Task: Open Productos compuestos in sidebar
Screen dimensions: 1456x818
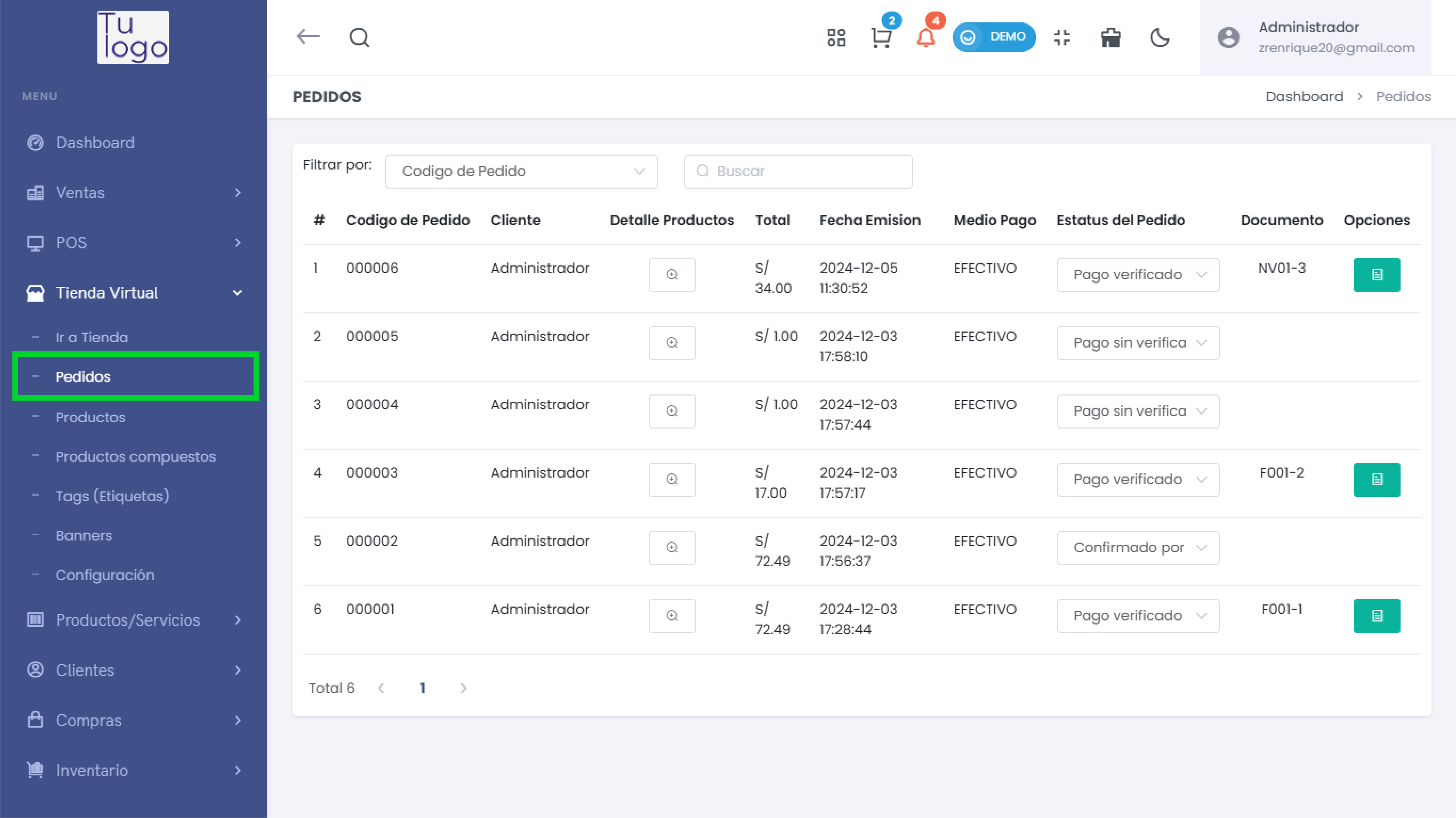Action: point(135,457)
